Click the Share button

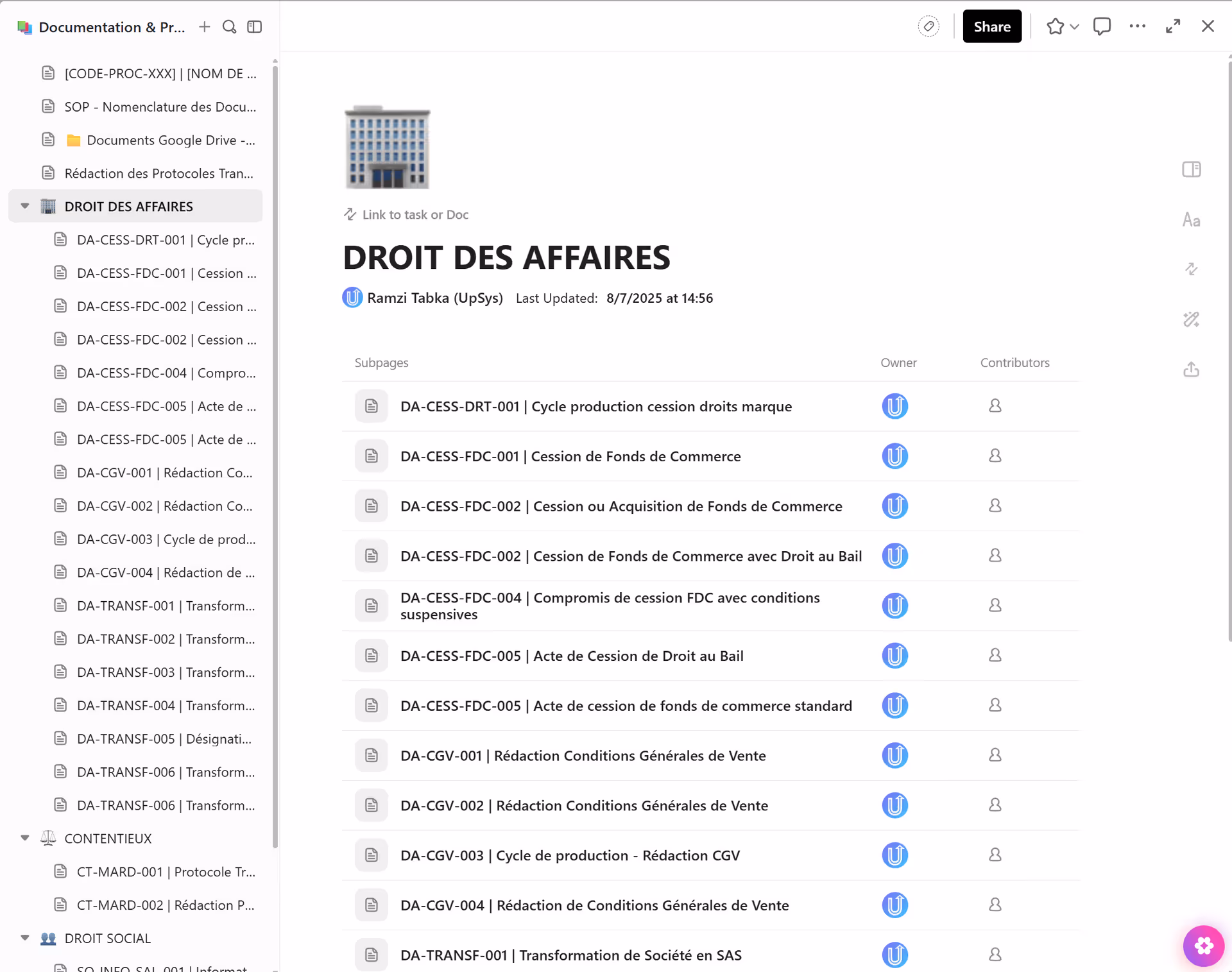pyautogui.click(x=991, y=26)
